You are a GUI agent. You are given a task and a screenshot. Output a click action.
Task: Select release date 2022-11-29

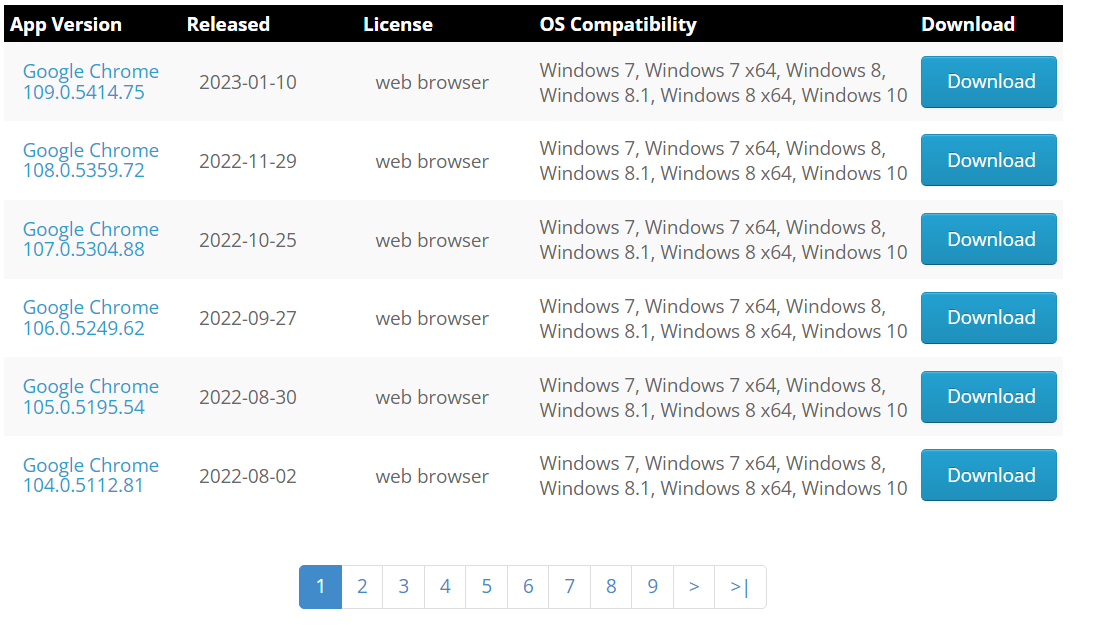tap(247, 161)
